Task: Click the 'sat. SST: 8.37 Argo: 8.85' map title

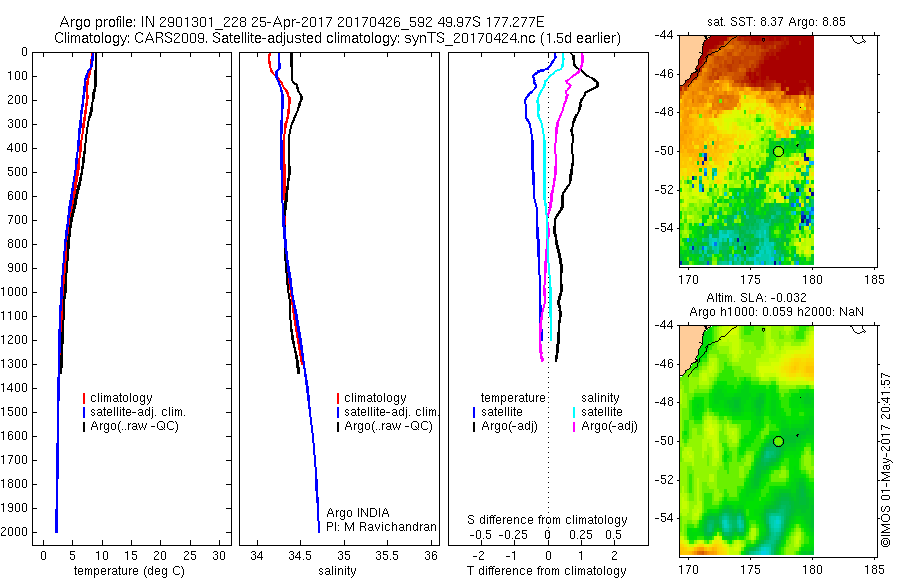Action: 776,22
